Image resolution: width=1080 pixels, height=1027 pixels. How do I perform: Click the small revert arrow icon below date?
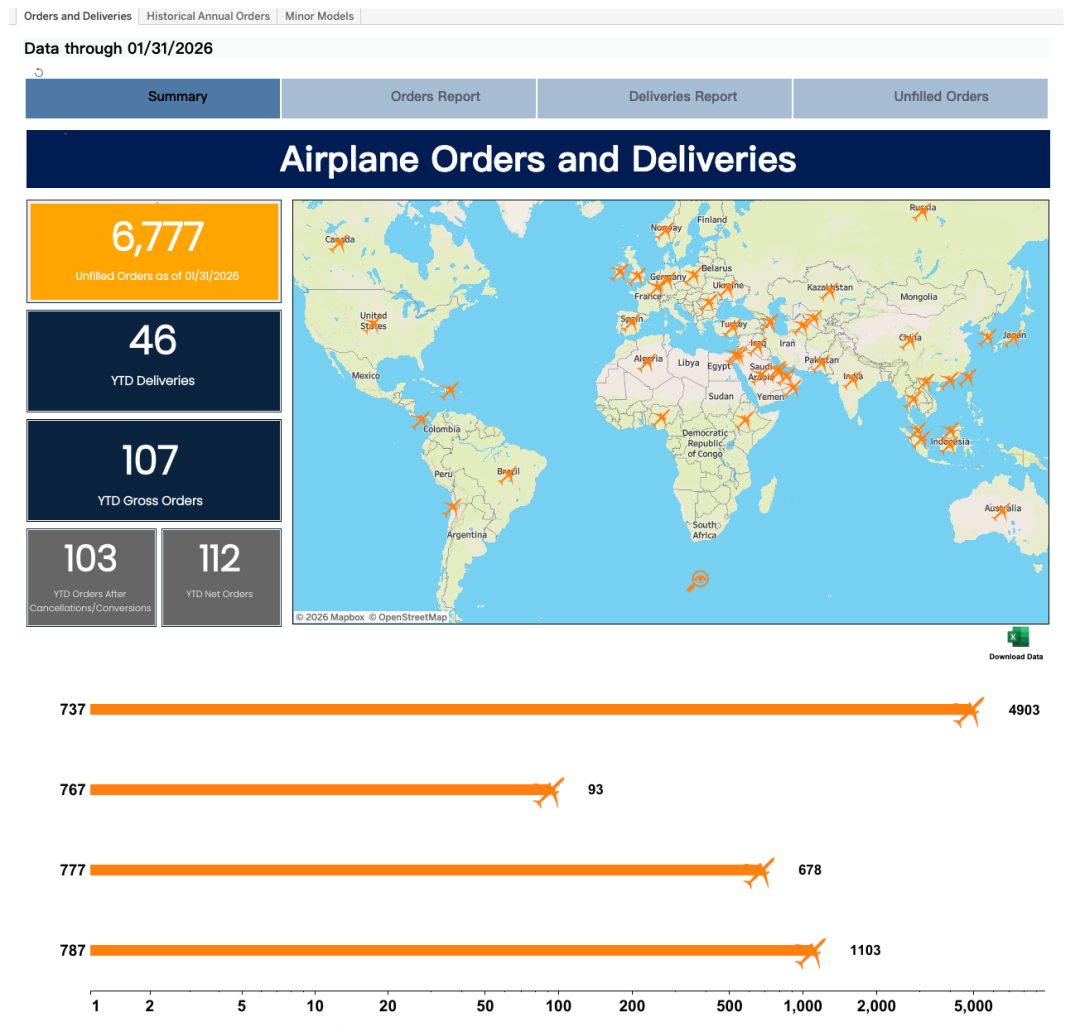[39, 72]
